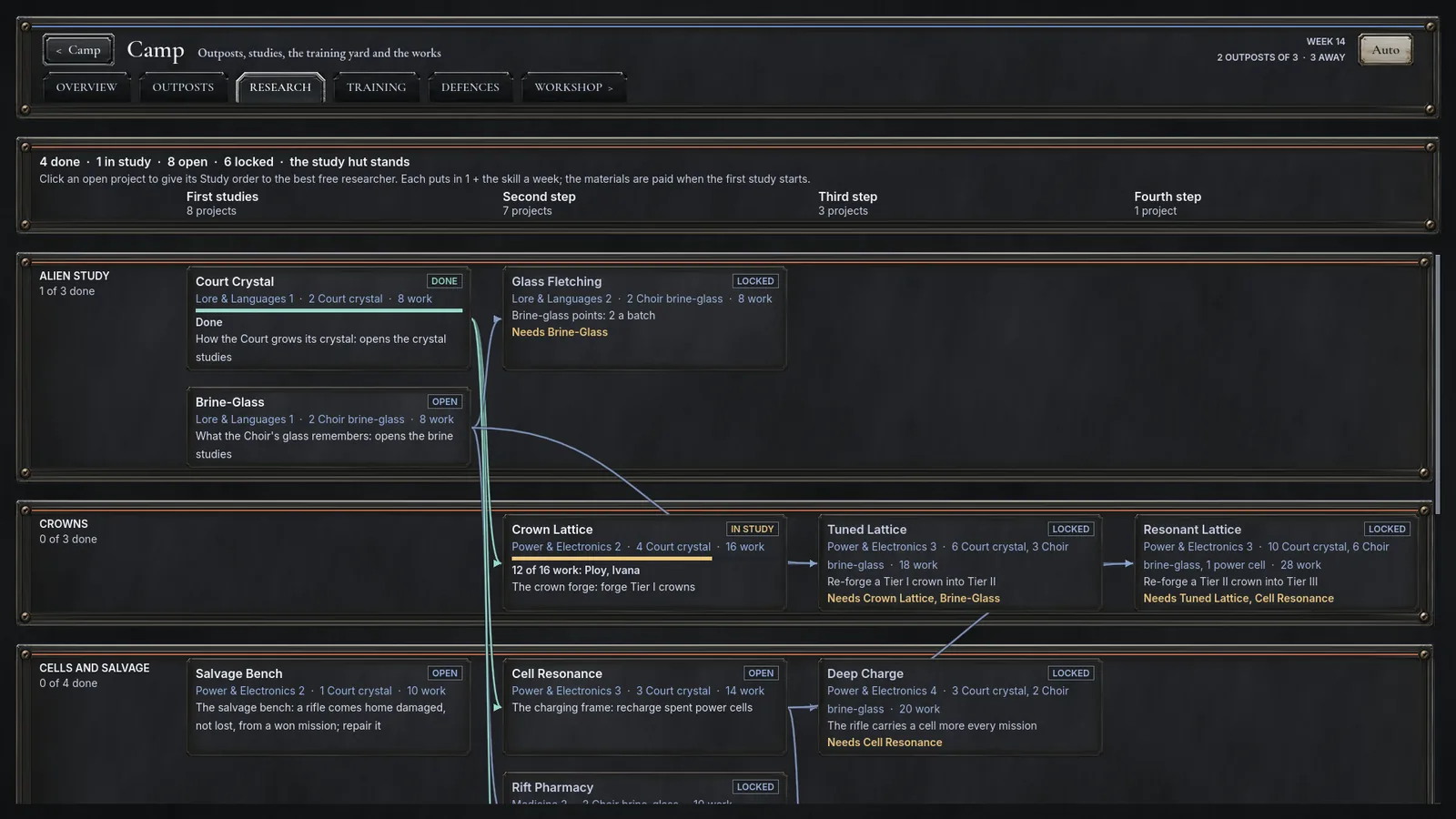Viewport: 1456px width, 819px height.
Task: Click the '4 done · 1 in study' summary line
Action: point(224,162)
